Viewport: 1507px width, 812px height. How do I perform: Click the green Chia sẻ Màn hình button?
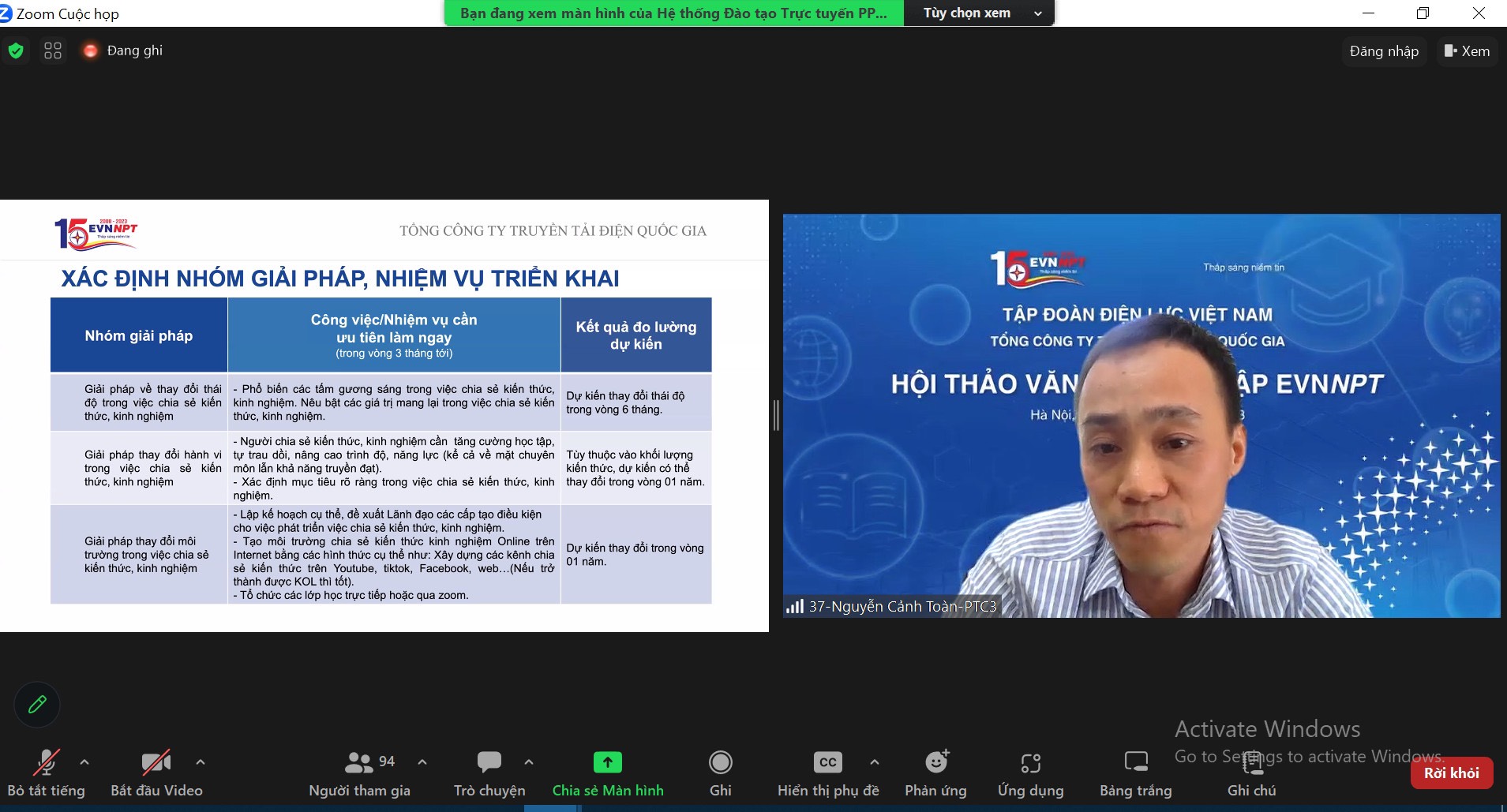pyautogui.click(x=608, y=774)
